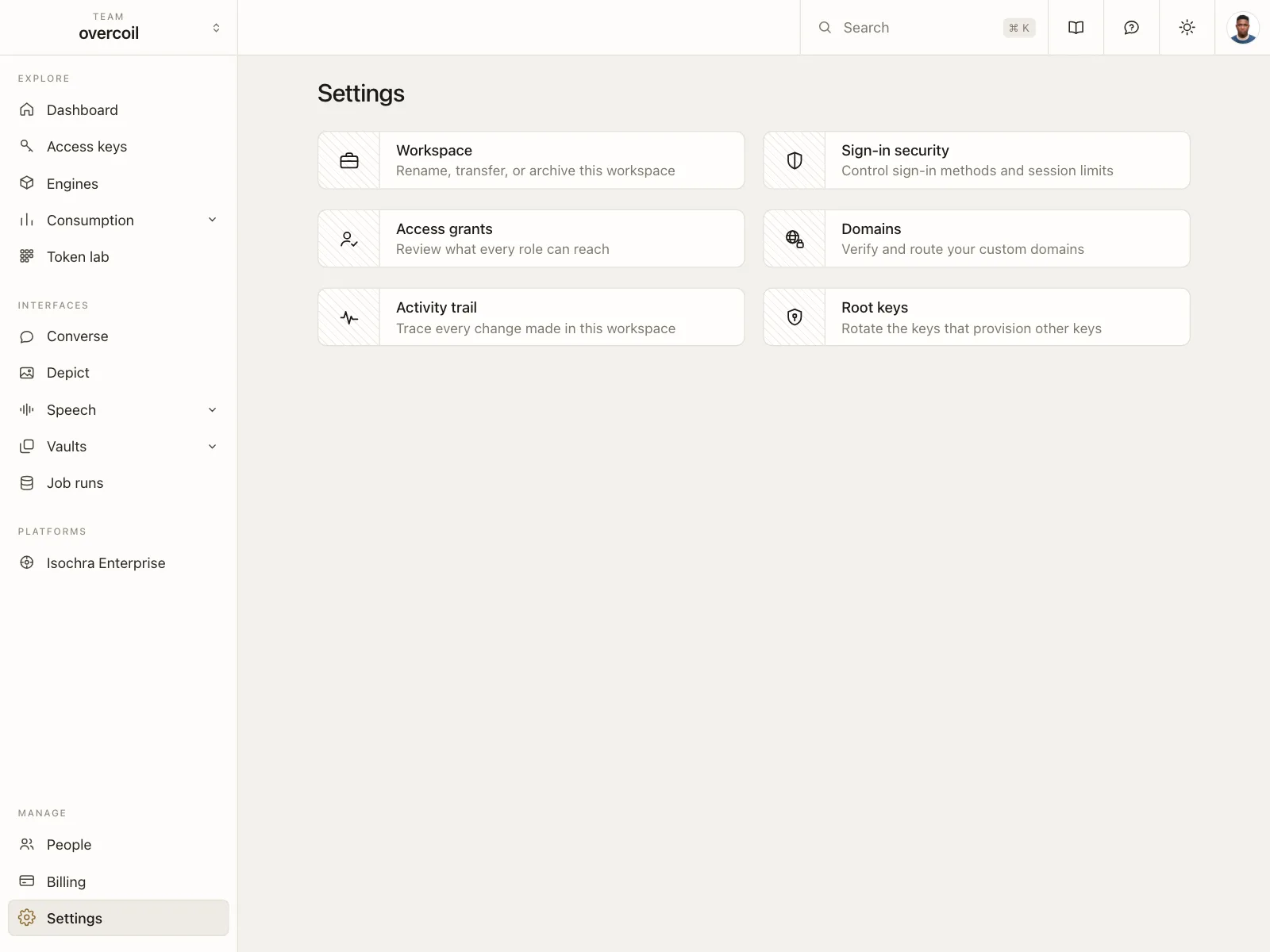Screen dimensions: 1270x952
Task: Open the Workspace settings card
Action: (x=531, y=160)
